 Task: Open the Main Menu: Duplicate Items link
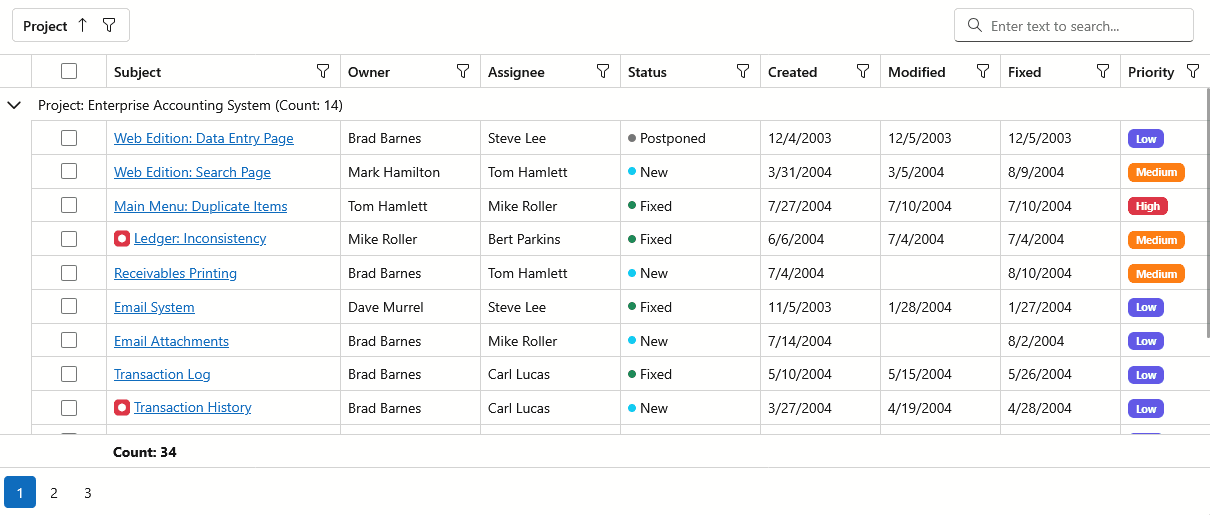[201, 206]
